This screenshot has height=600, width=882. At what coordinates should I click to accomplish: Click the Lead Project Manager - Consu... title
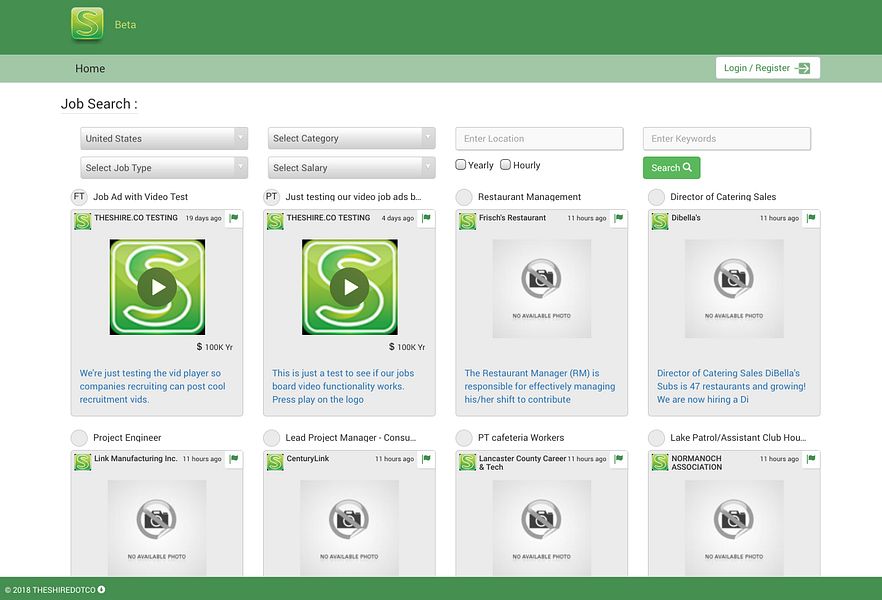coord(350,437)
